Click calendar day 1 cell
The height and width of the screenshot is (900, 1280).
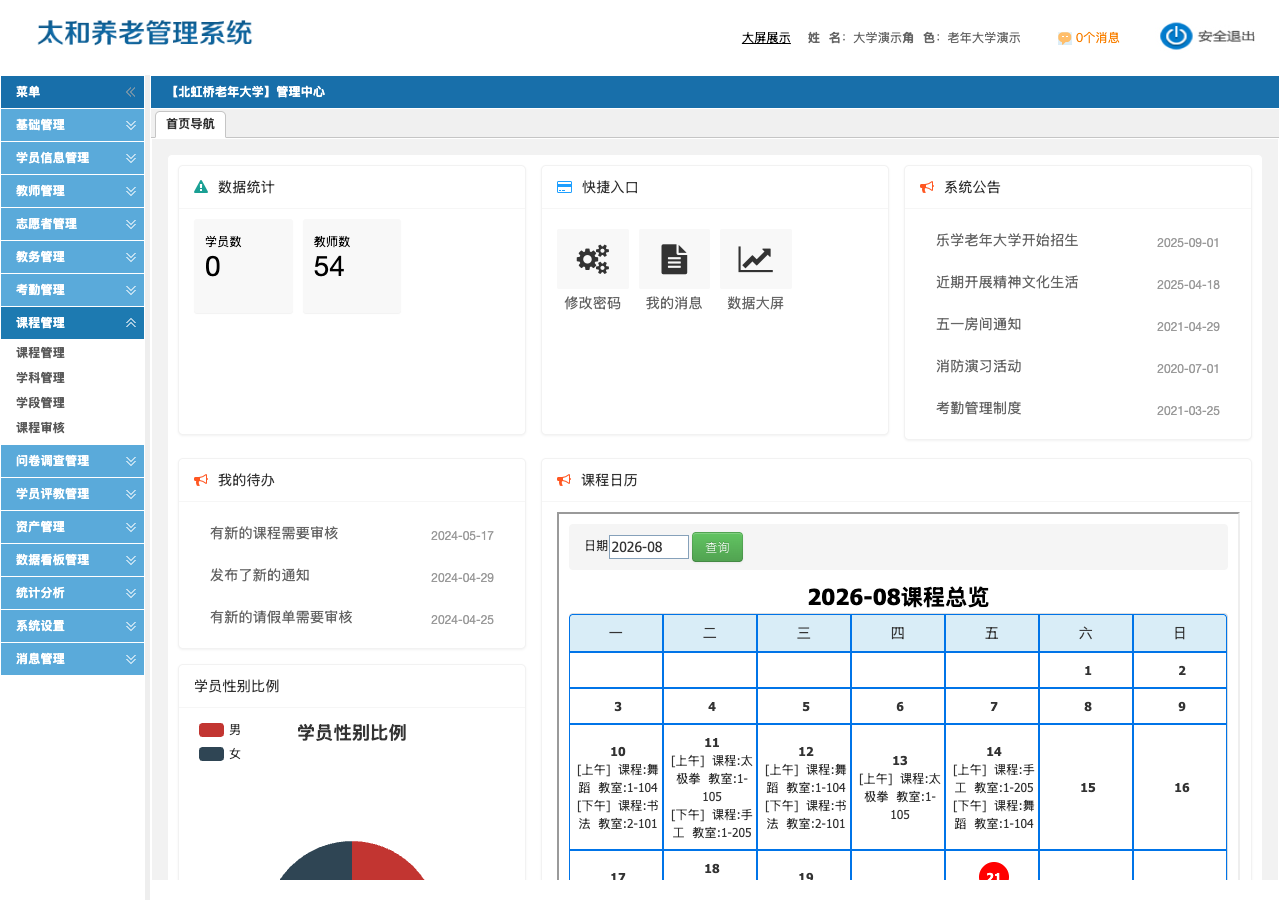coord(1086,670)
